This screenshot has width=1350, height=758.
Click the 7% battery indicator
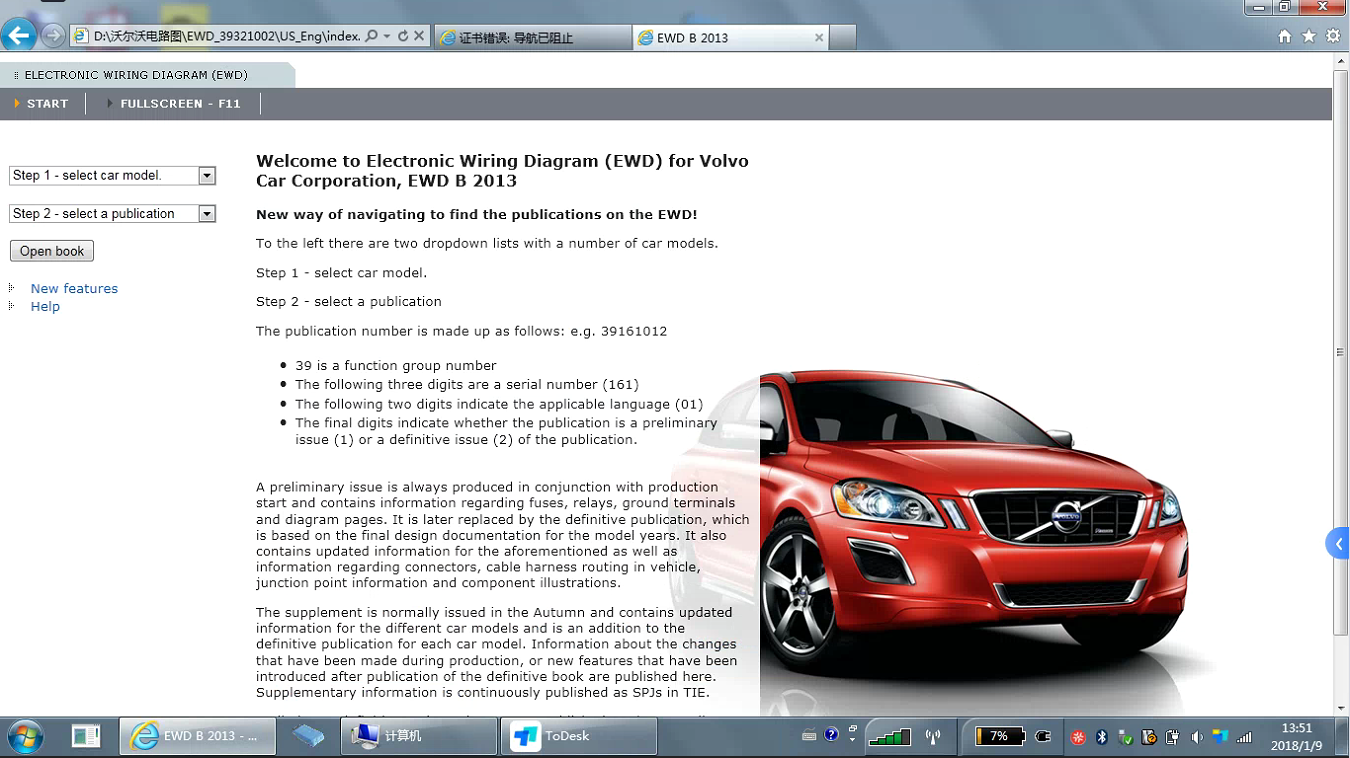coord(999,736)
